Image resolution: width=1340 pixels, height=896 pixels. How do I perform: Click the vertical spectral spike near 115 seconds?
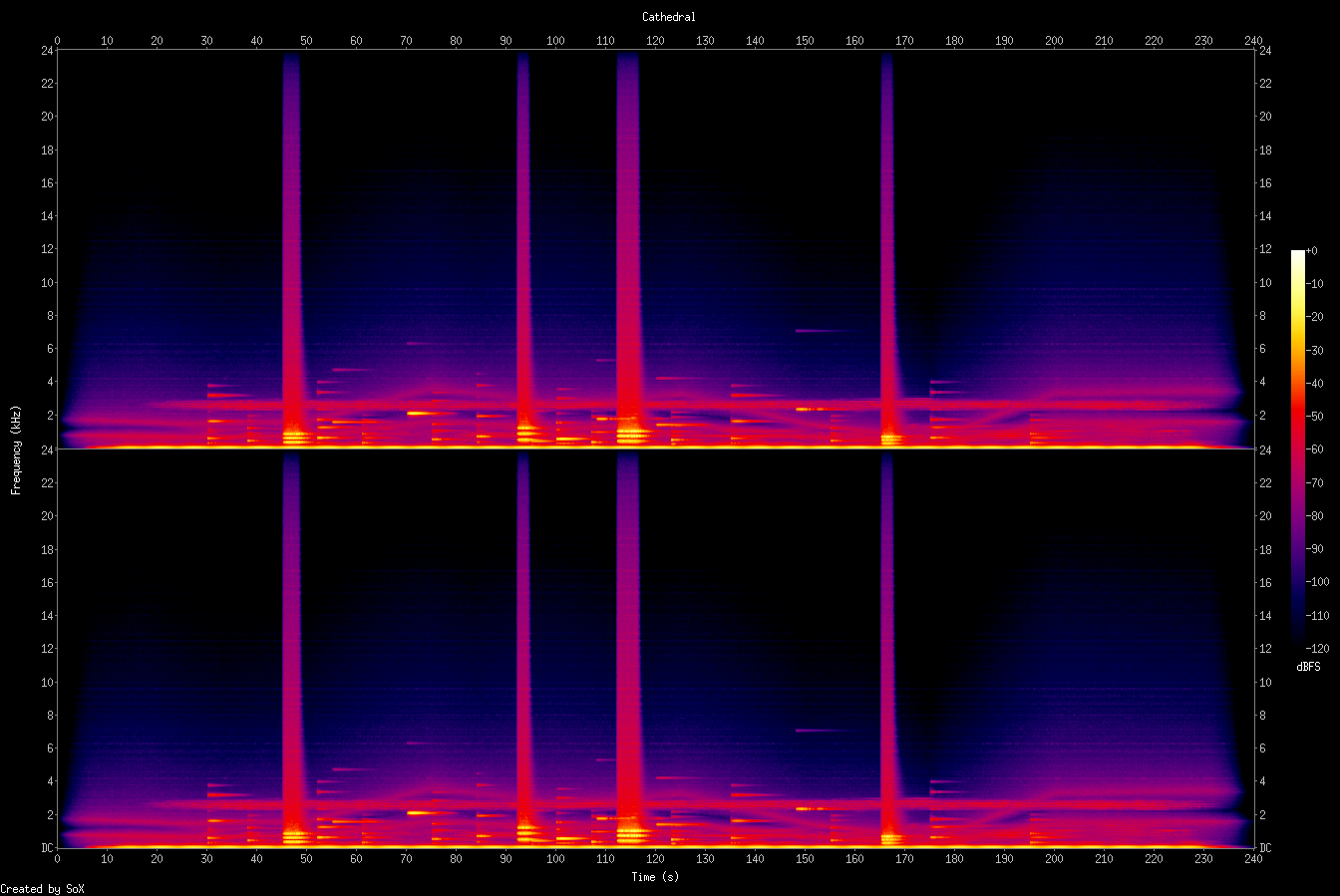click(627, 249)
